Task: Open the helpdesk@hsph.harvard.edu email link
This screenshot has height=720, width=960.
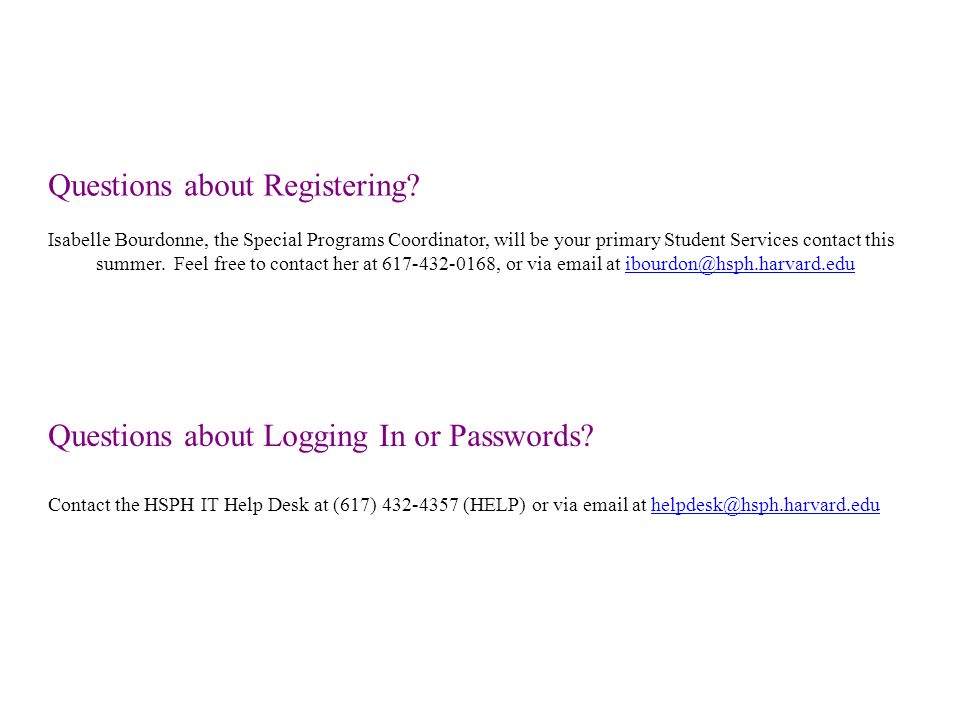Action: click(765, 504)
